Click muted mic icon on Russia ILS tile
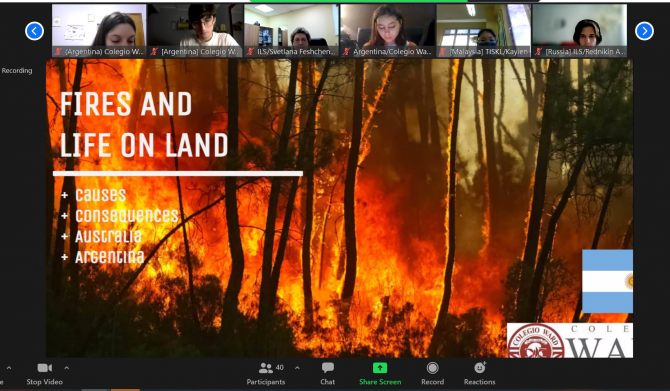Viewport: 670px width, 391px height. coord(538,52)
